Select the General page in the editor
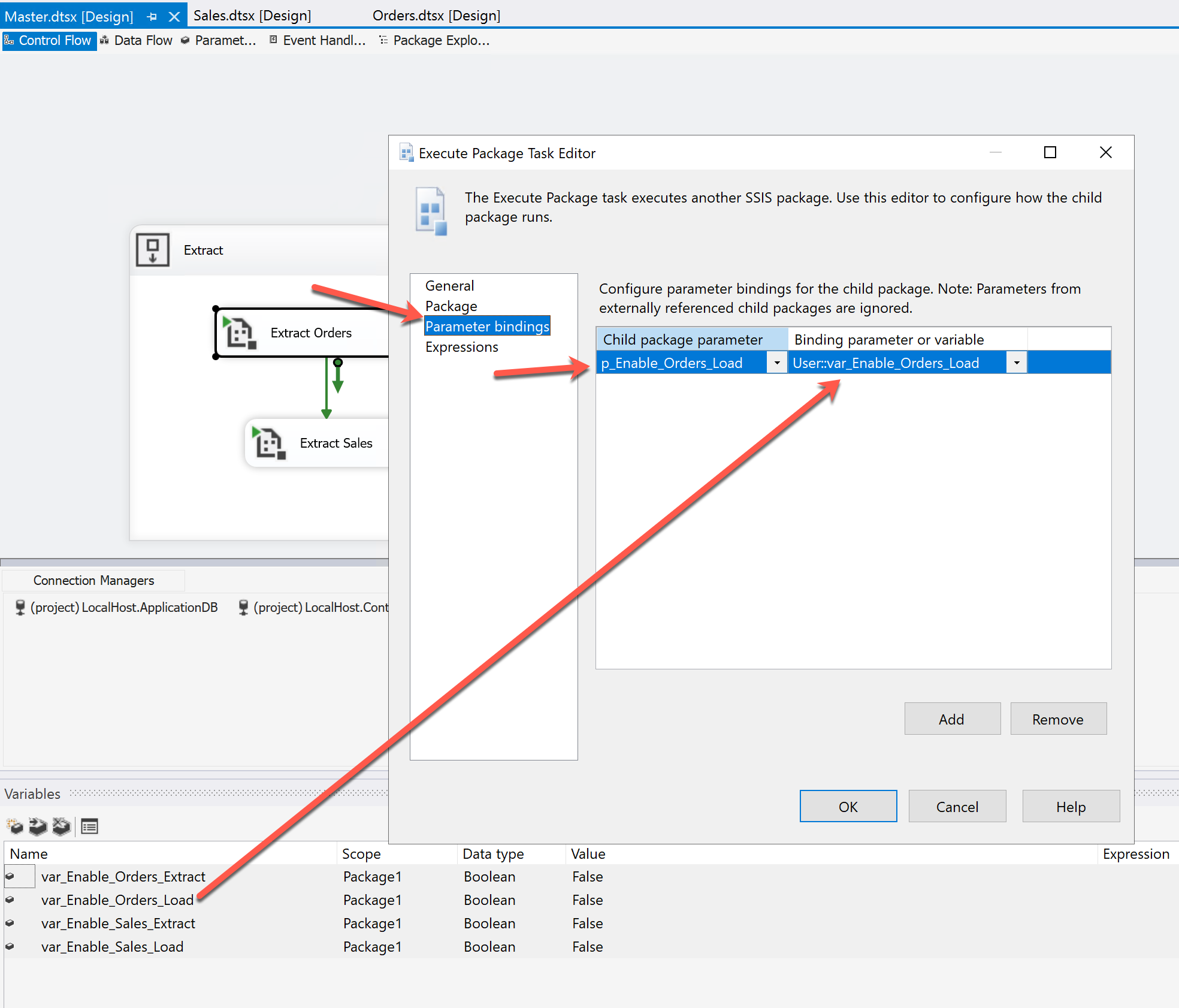The height and width of the screenshot is (1008, 1179). [449, 286]
